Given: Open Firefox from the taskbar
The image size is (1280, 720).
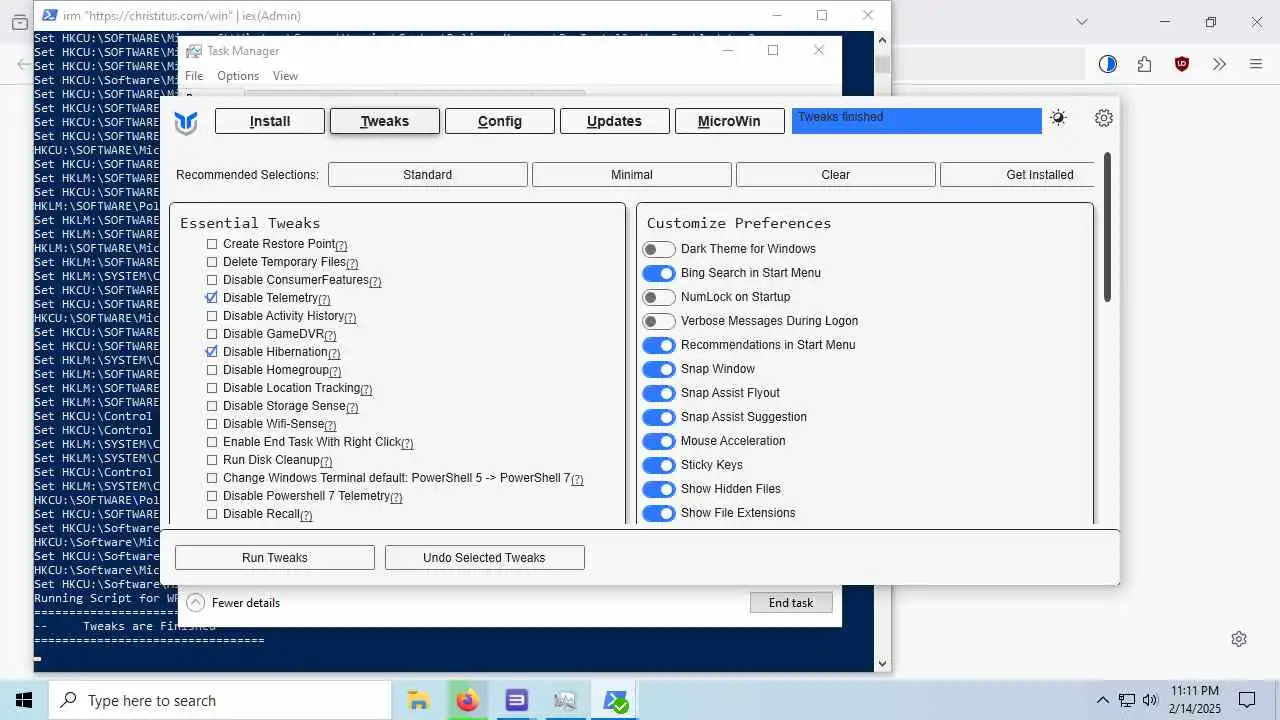Looking at the screenshot, I should point(467,700).
